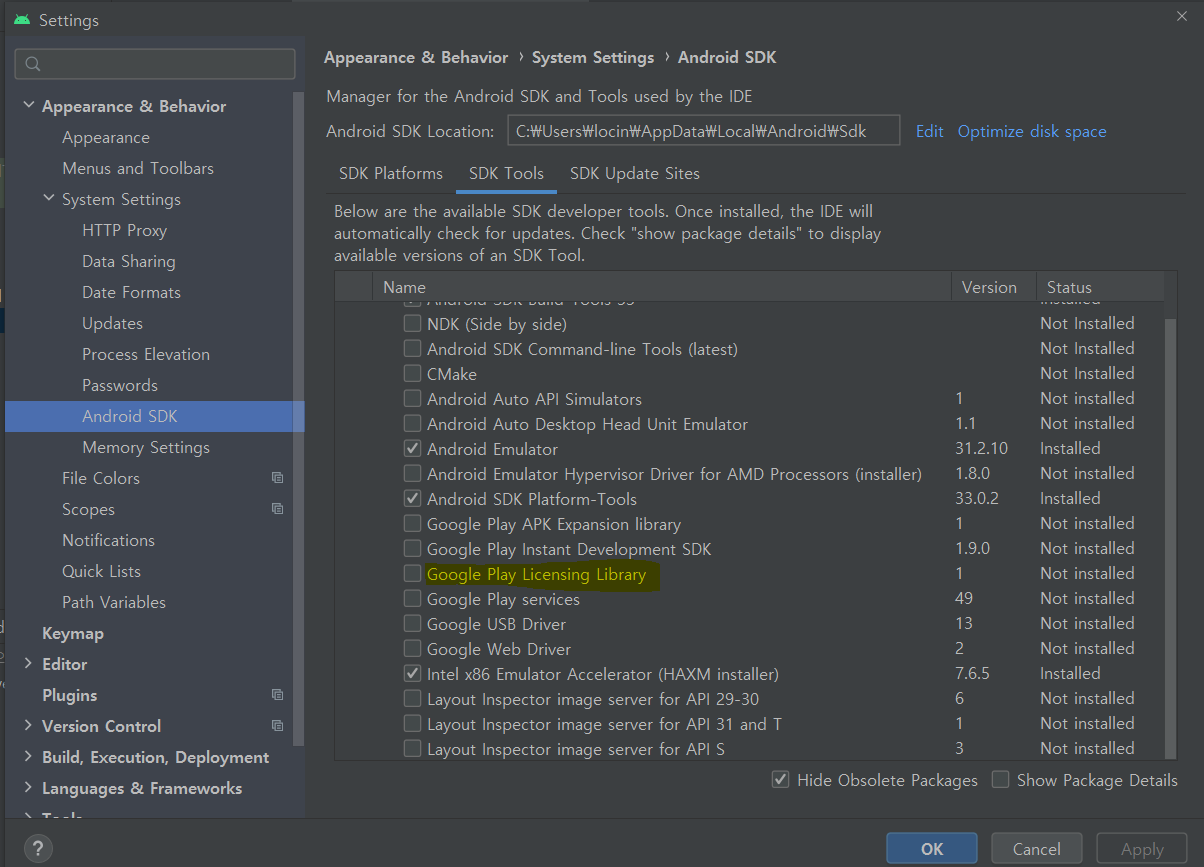Click the Optimize disk space link
Screen dimensions: 1204x867
[x=1032, y=131]
